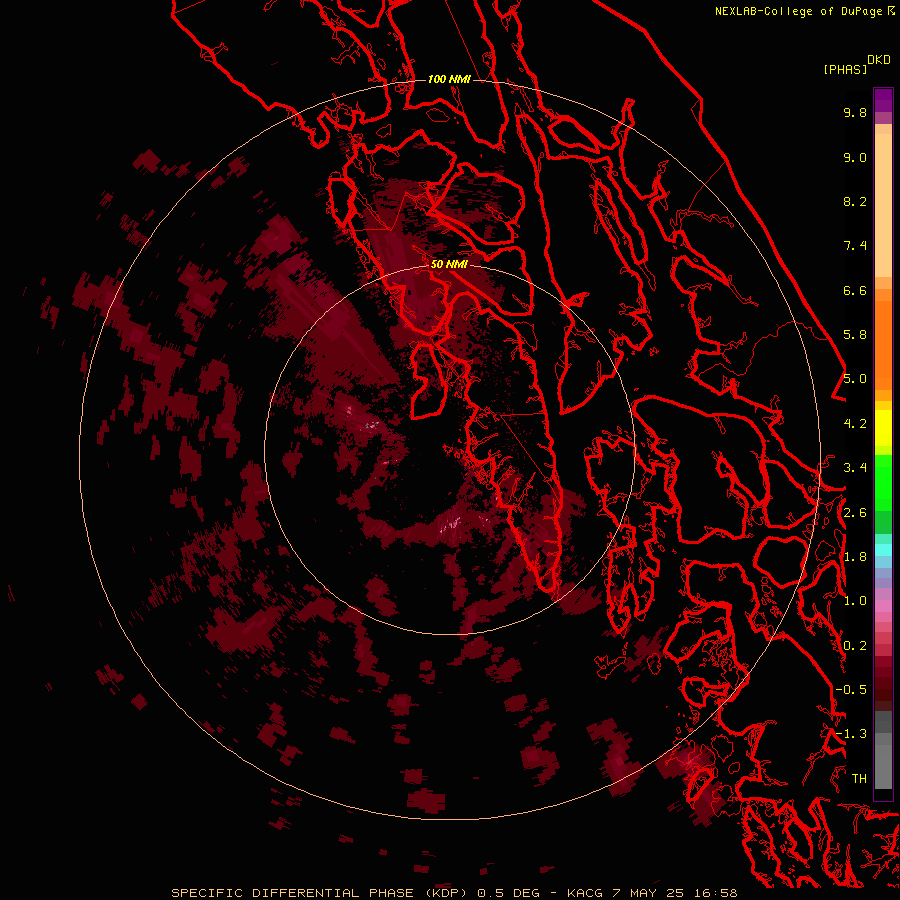This screenshot has width=900, height=900.
Task: Click the 9.0 legend value
Action: click(855, 157)
